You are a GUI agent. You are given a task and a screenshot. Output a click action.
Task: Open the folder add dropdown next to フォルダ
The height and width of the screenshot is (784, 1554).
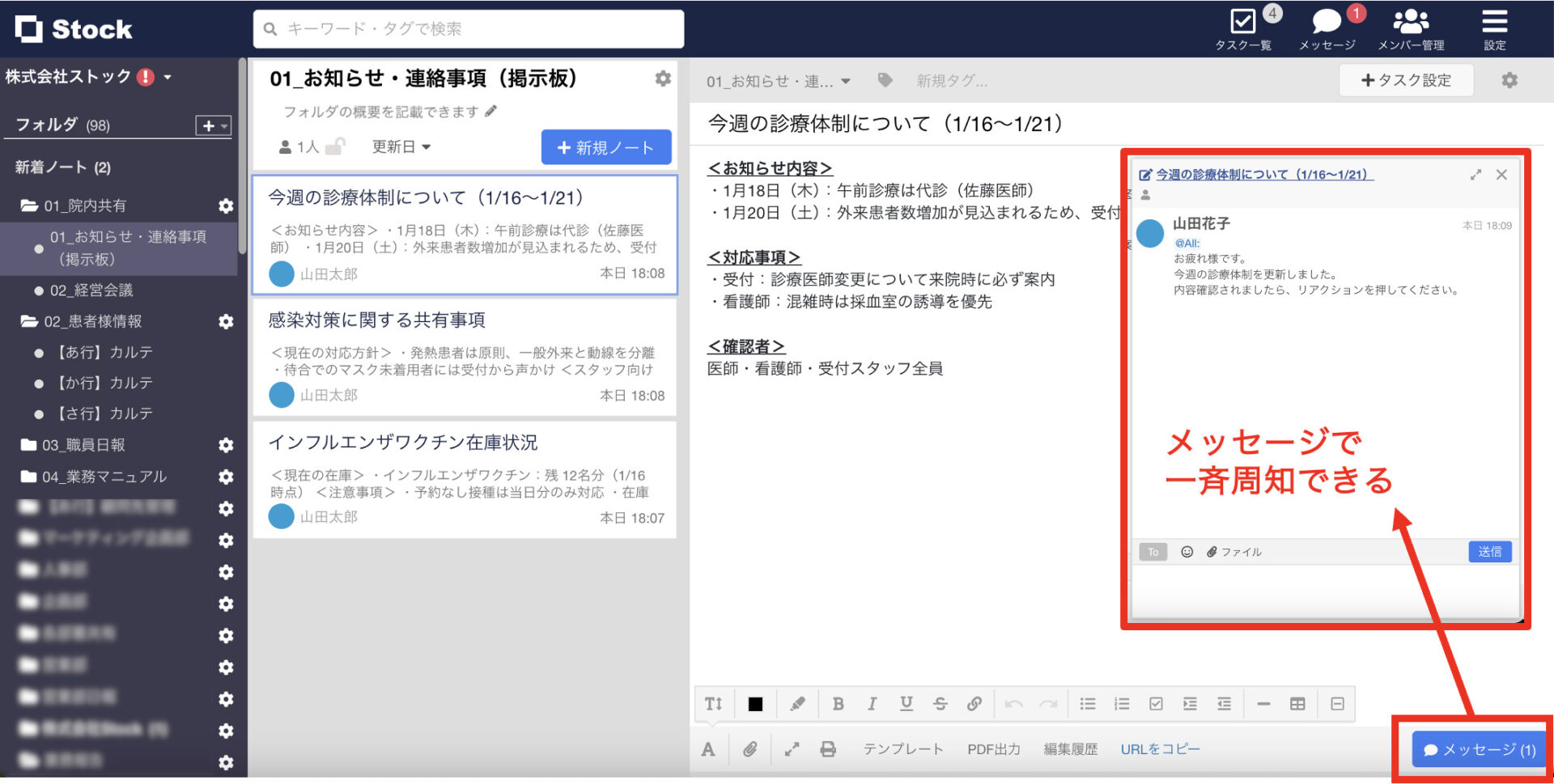212,125
